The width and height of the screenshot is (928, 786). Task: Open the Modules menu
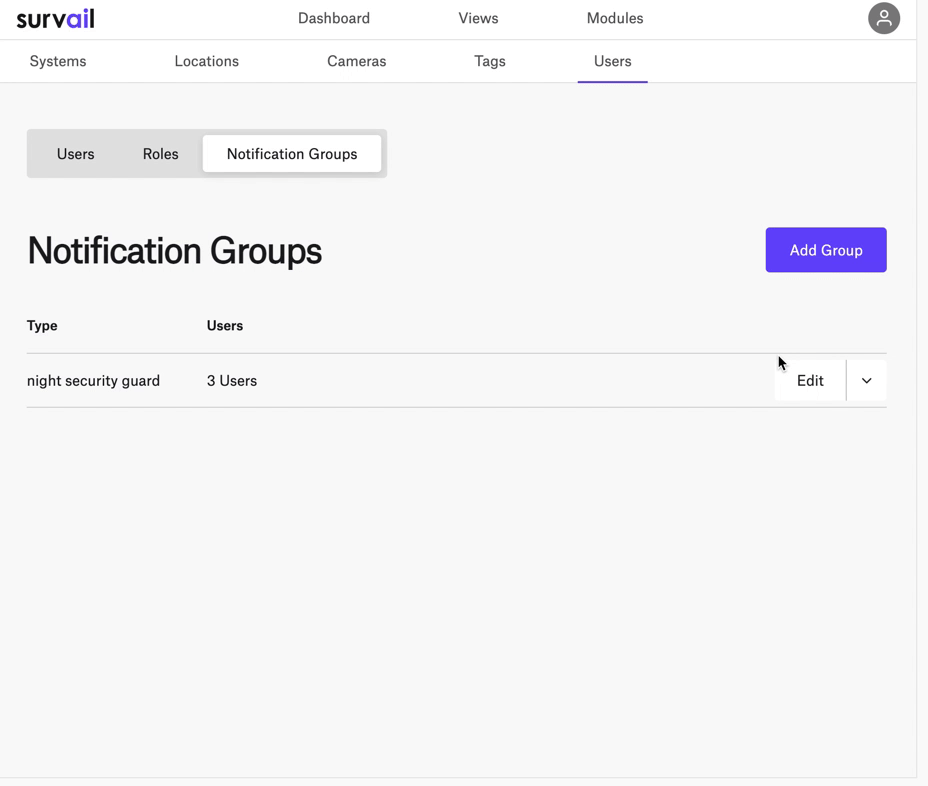615,18
